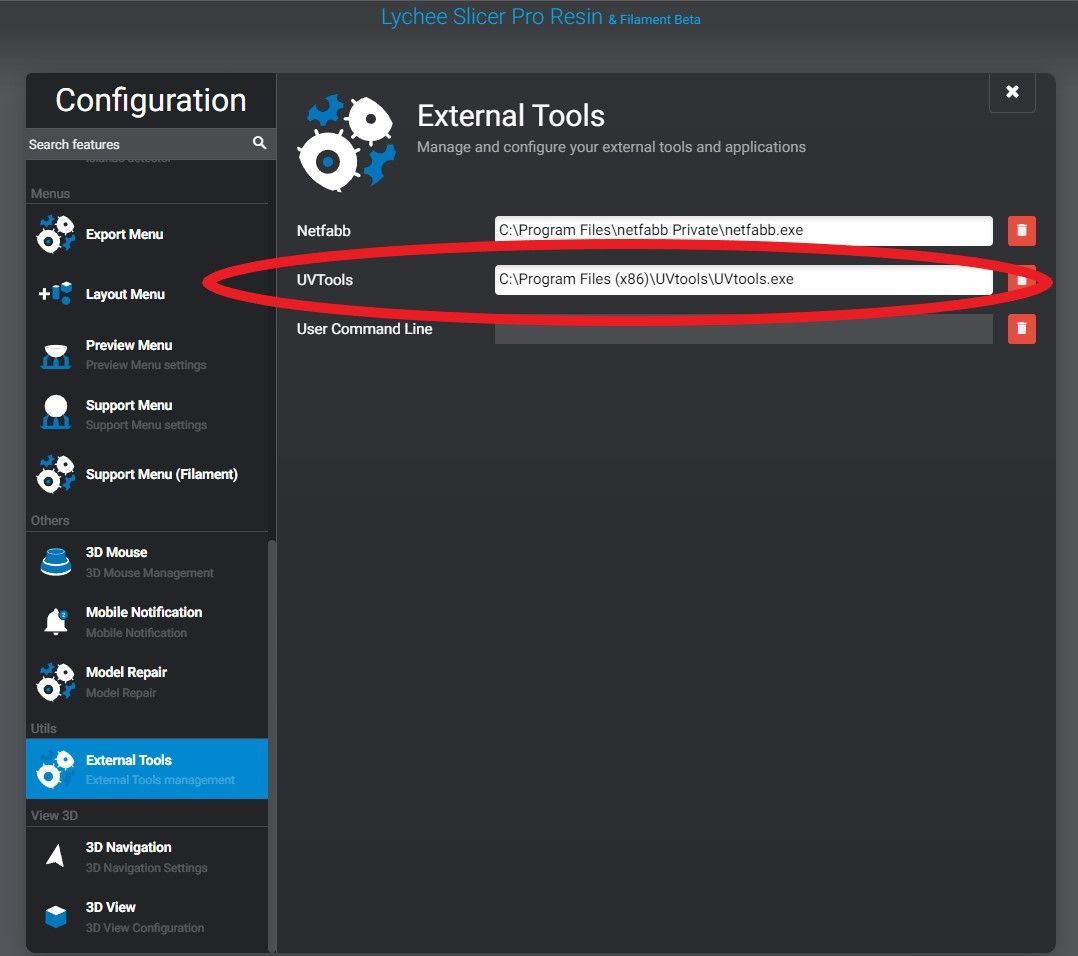
Task: Open the Support Menu (Filament) gears icon
Action: pyautogui.click(x=56, y=474)
